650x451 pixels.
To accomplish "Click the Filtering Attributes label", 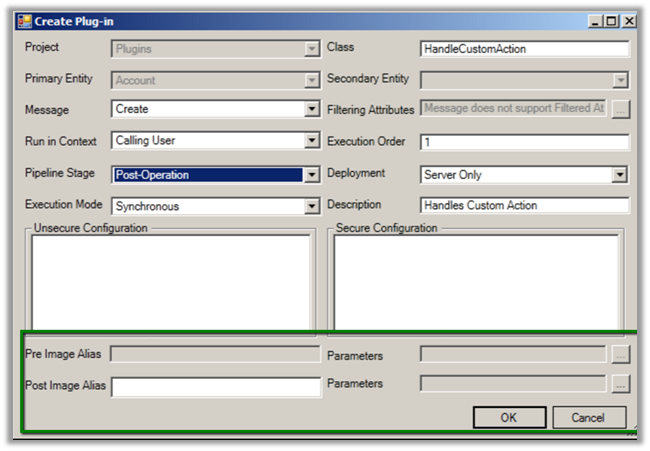I will [371, 110].
